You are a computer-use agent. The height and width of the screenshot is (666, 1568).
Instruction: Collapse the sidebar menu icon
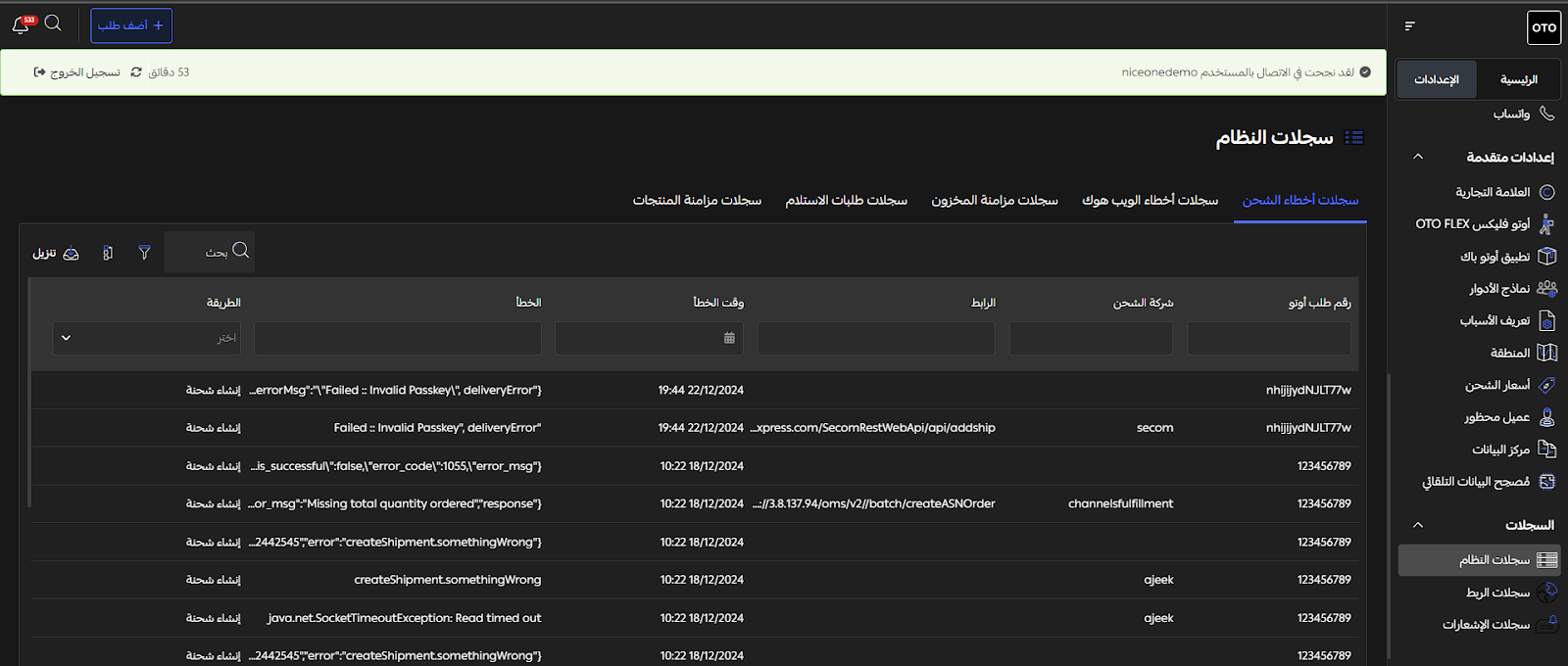(1409, 26)
